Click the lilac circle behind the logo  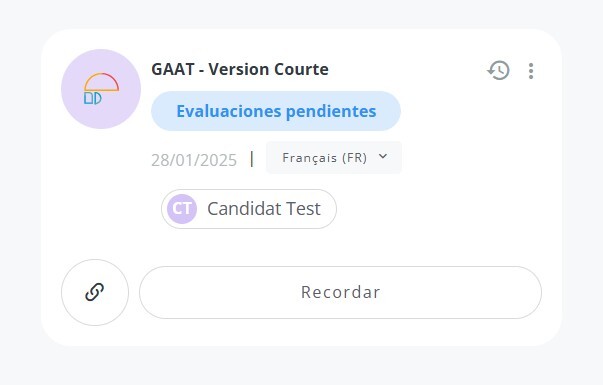coord(101,89)
